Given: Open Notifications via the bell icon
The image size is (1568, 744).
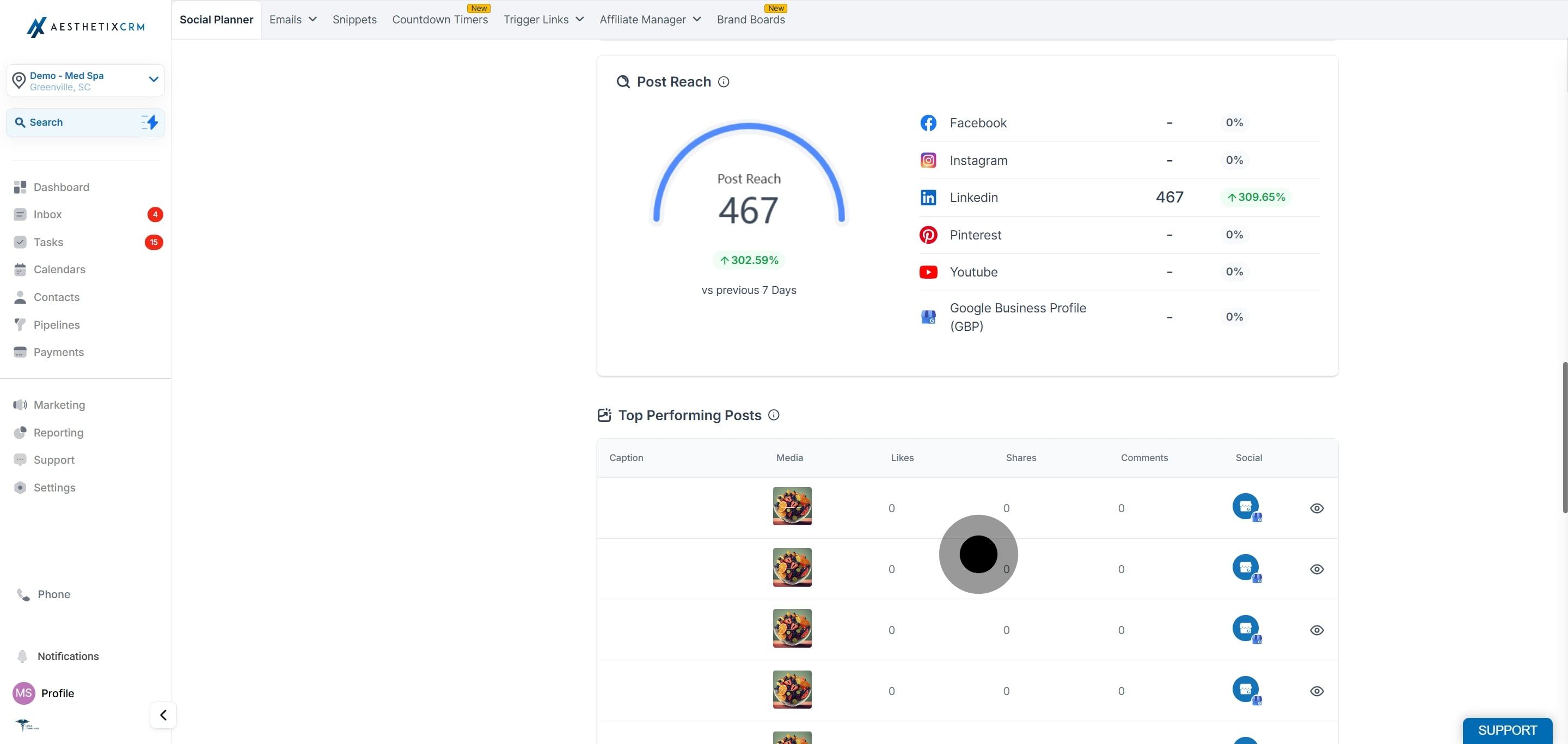Looking at the screenshot, I should [22, 656].
